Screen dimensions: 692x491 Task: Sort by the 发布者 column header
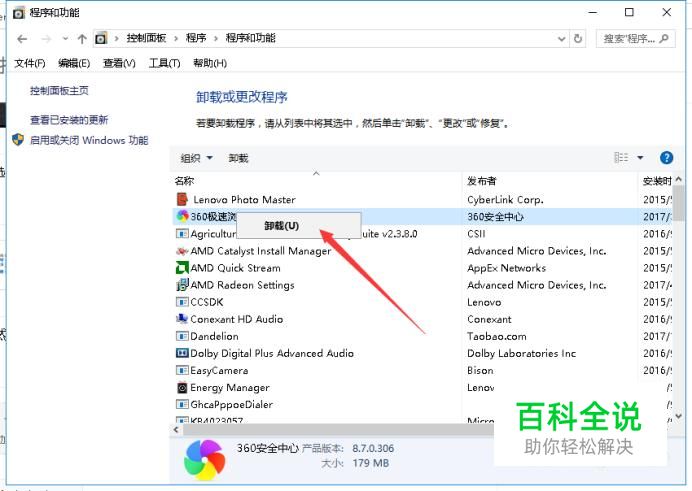(x=550, y=181)
